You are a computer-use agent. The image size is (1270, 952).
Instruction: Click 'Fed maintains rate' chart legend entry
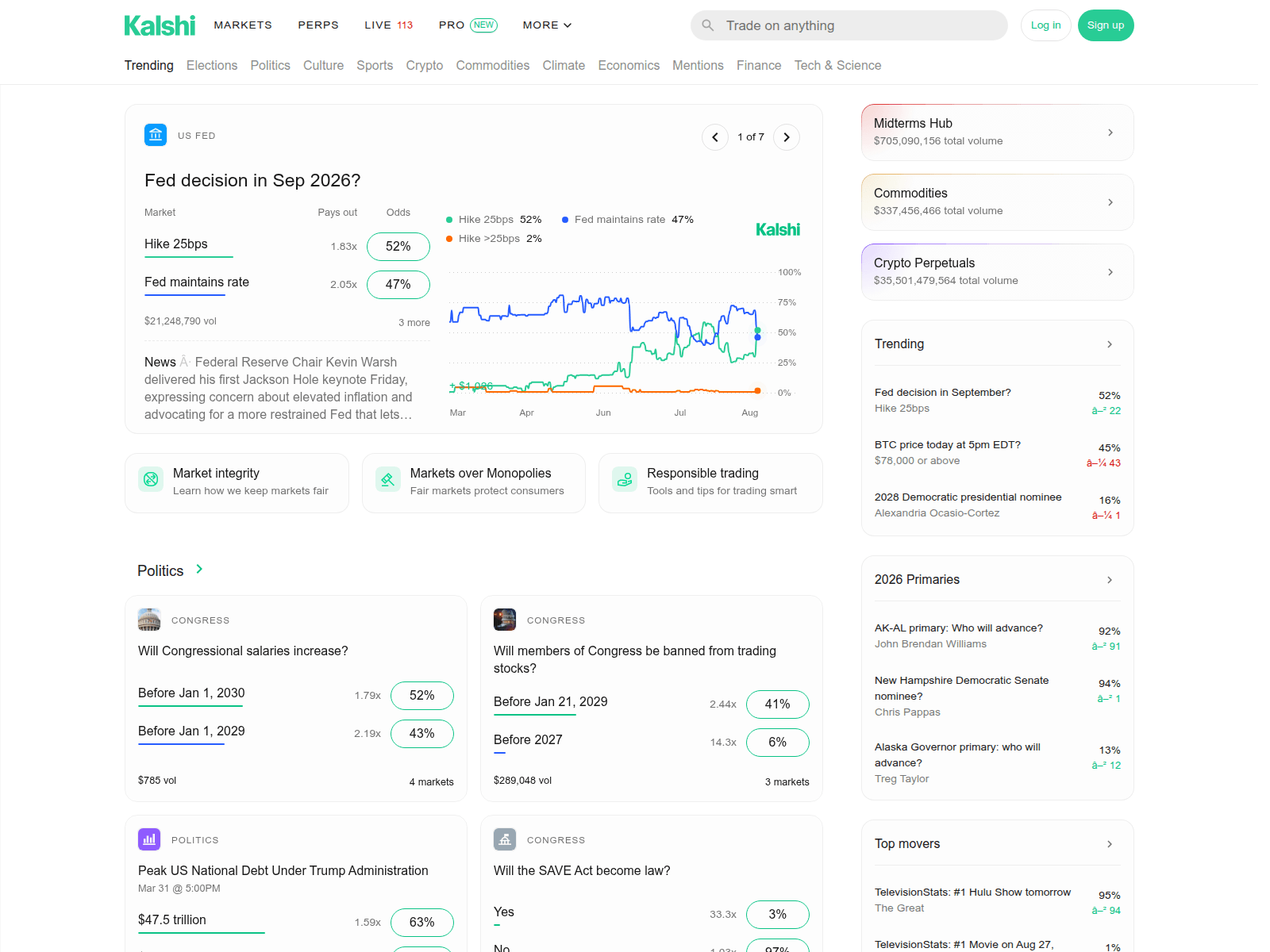coord(628,220)
